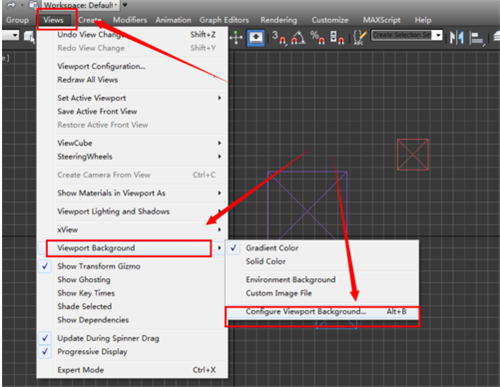Click the keyboard shortcut override toggle icon
Viewport: 500px width, 387px height.
tap(256, 37)
